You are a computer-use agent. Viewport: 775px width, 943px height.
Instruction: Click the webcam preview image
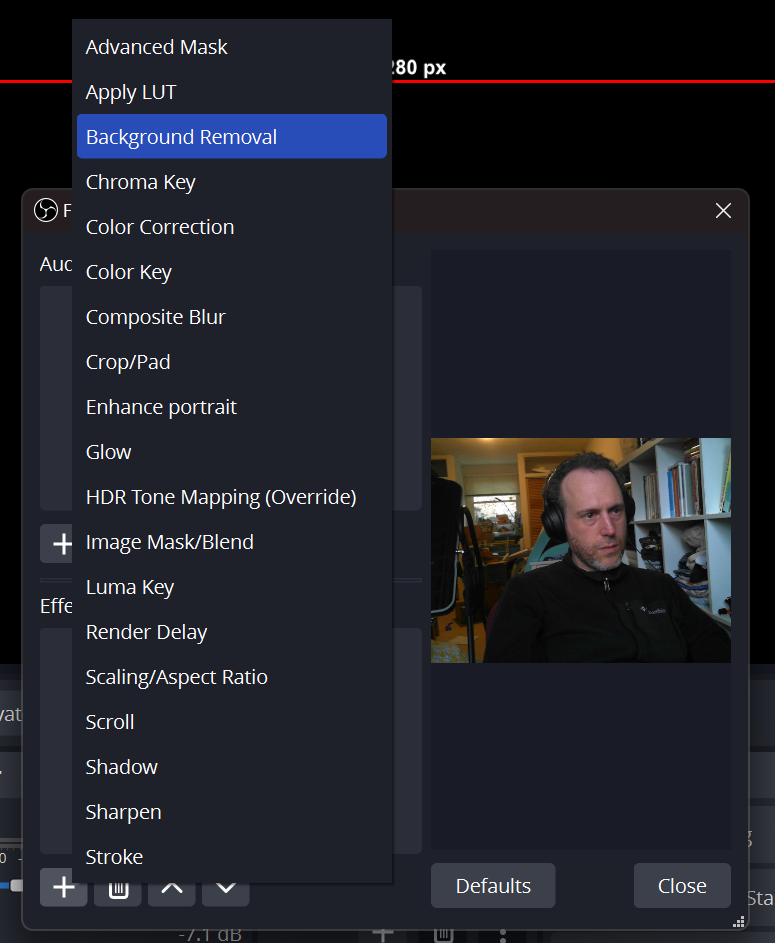(580, 550)
